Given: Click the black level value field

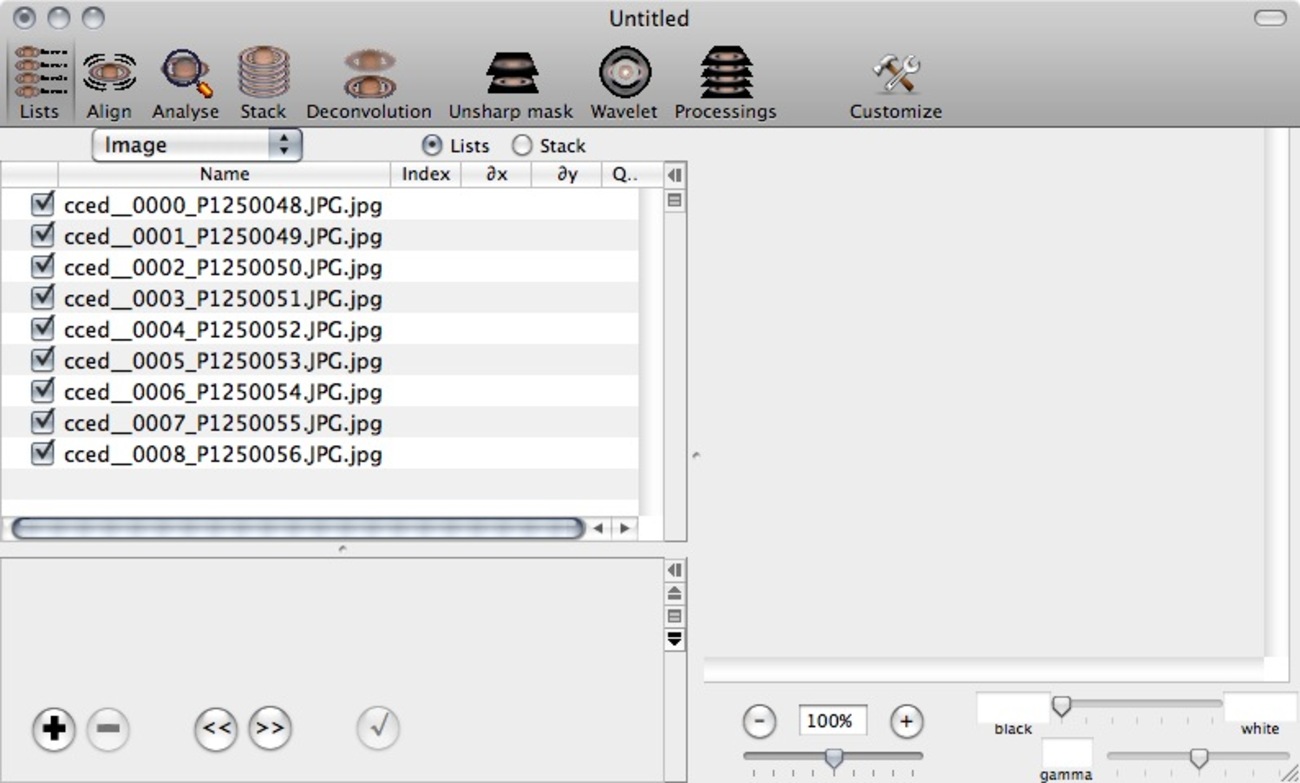Looking at the screenshot, I should [x=1013, y=707].
